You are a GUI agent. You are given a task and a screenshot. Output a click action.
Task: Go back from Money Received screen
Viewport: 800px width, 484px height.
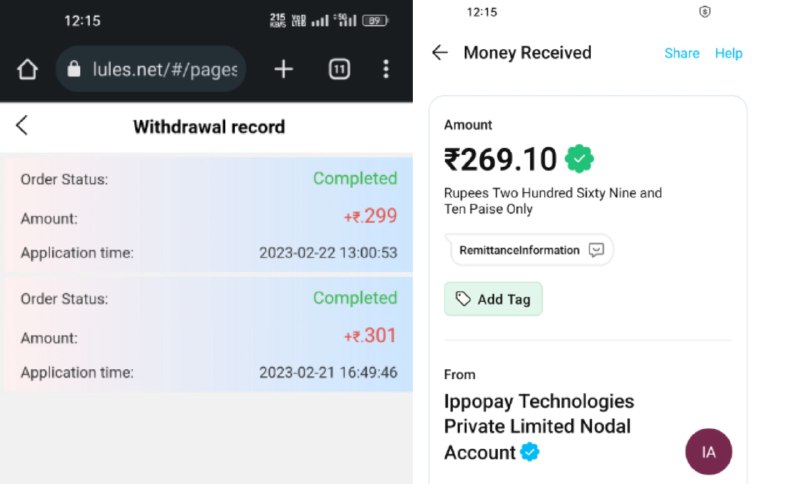[440, 53]
